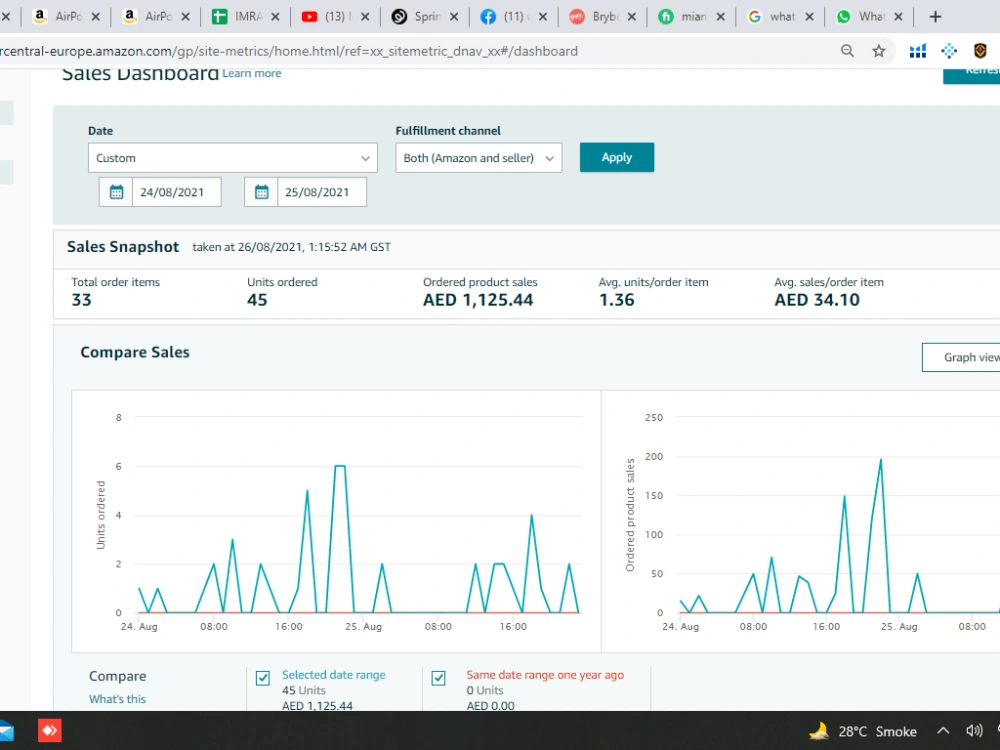Screen dimensions: 1000x750
Task: Open the Mail app in taskbar
Action: (6, 730)
